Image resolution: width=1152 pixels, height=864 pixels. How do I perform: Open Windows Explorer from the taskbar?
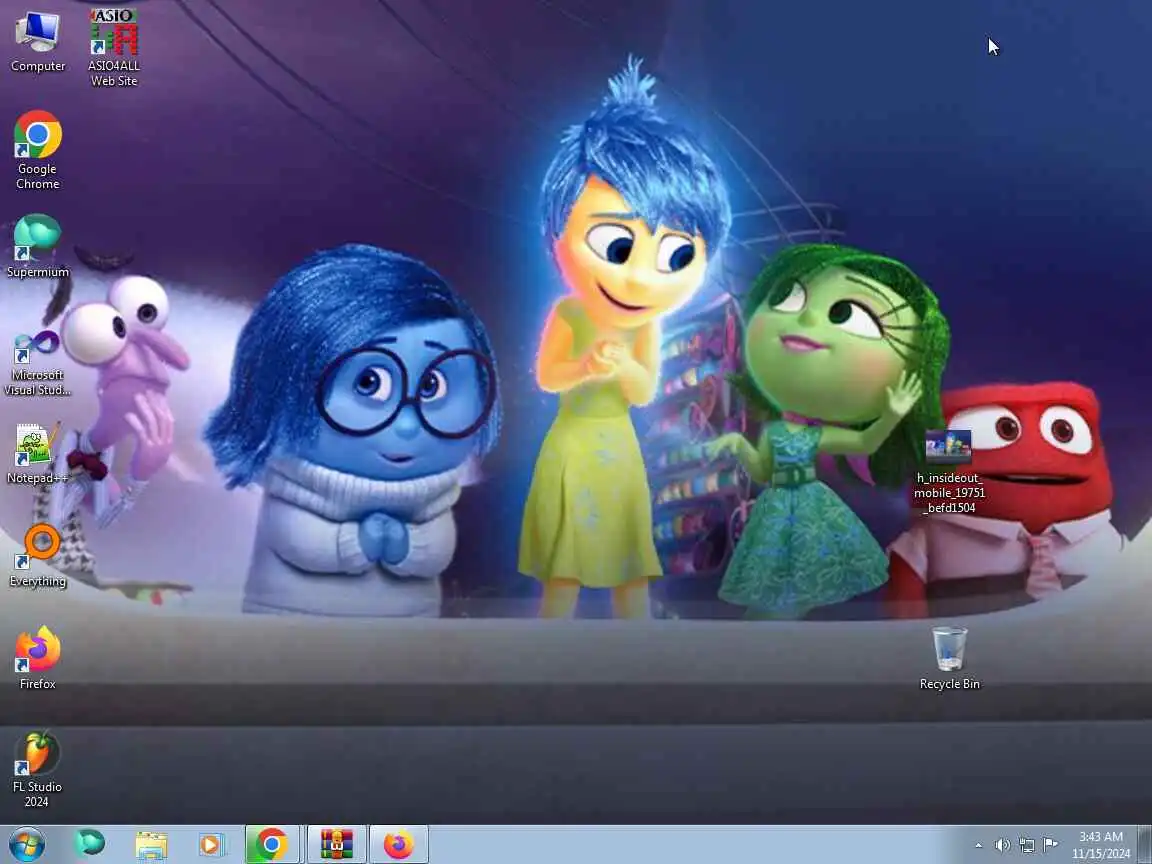click(x=151, y=844)
